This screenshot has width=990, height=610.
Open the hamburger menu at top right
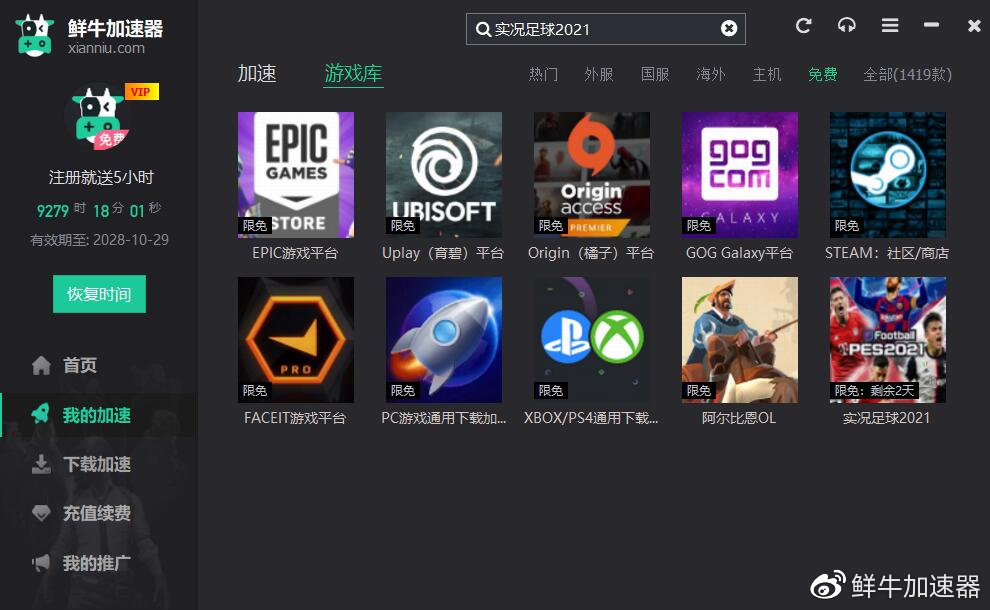pos(889,27)
